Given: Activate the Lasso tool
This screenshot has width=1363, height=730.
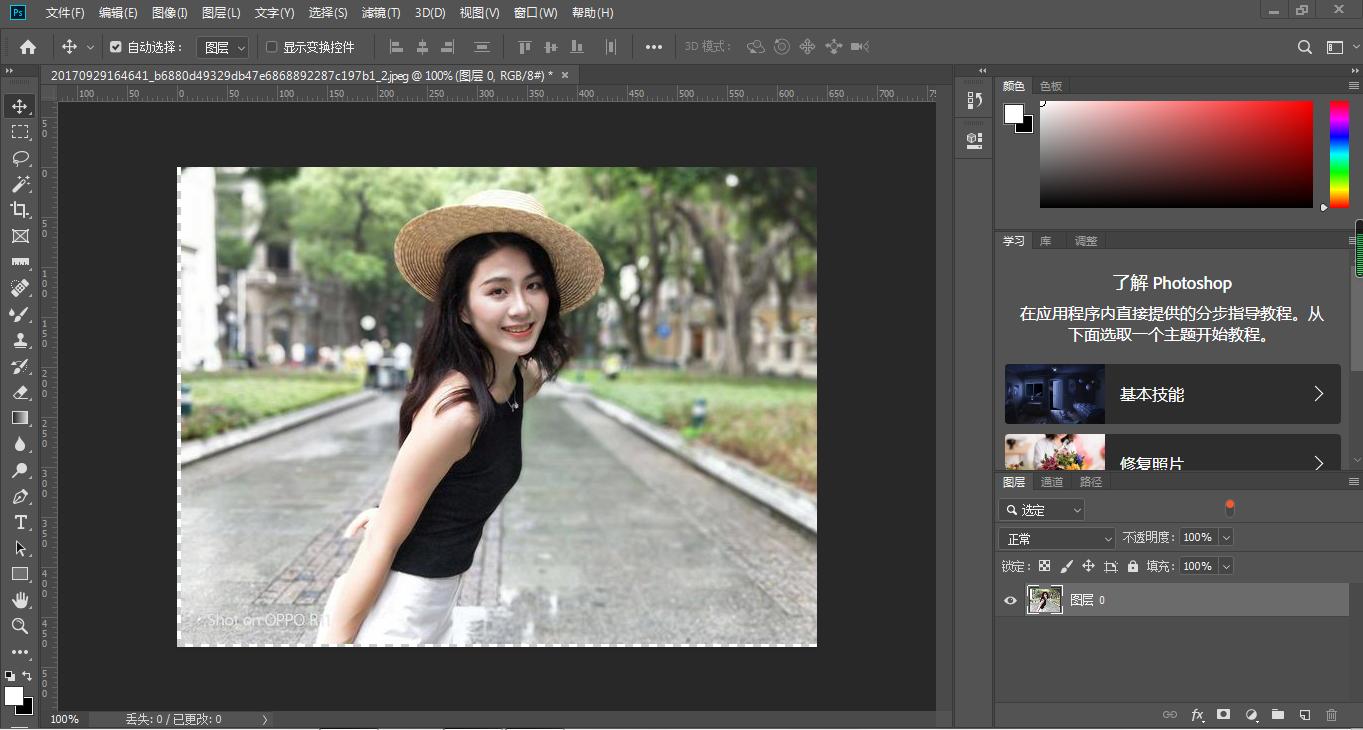Looking at the screenshot, I should click(x=20, y=158).
